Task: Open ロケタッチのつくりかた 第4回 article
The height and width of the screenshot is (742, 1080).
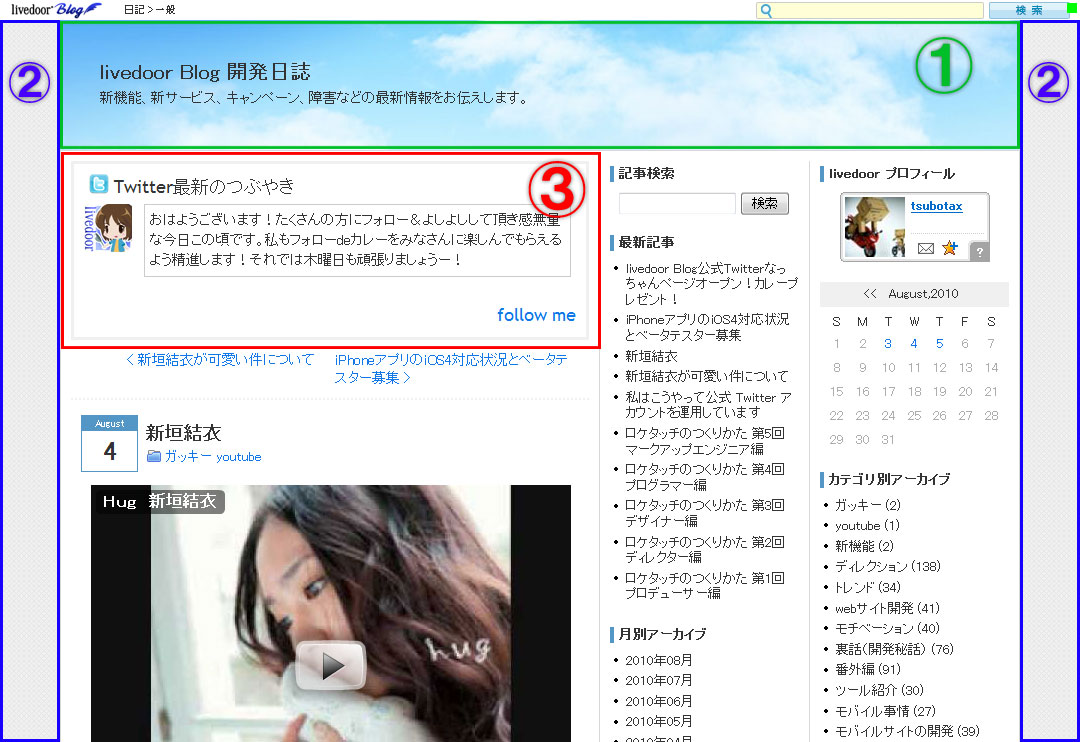Action: coord(704,477)
